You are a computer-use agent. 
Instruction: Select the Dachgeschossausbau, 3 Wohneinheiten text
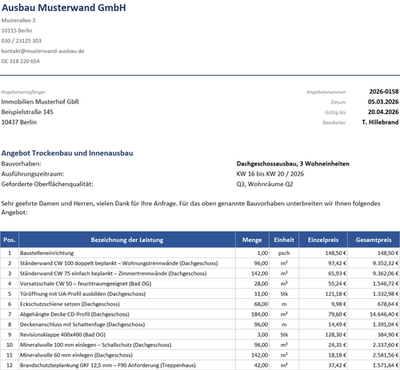[x=293, y=164]
